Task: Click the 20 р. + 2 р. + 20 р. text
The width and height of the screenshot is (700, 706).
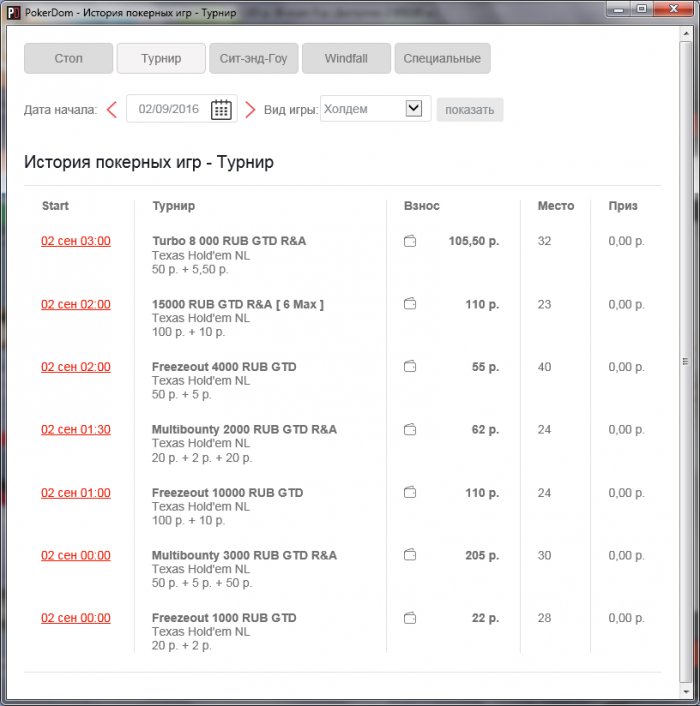Action: coord(202,457)
